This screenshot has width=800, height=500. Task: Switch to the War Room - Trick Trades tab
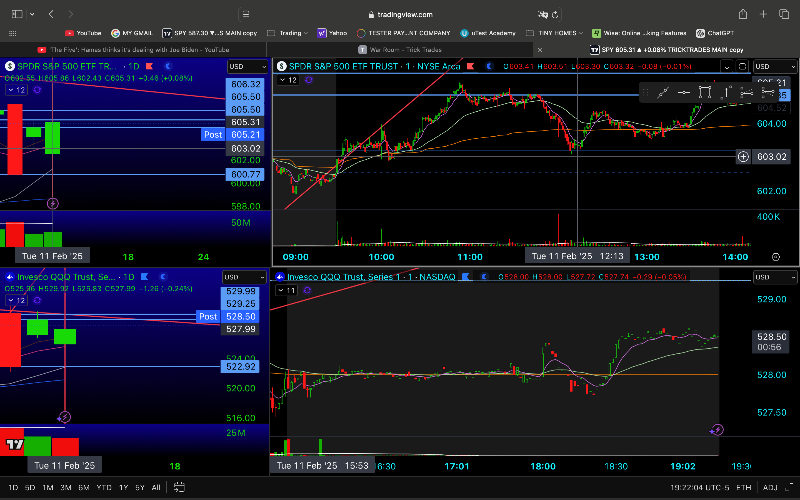click(x=399, y=49)
